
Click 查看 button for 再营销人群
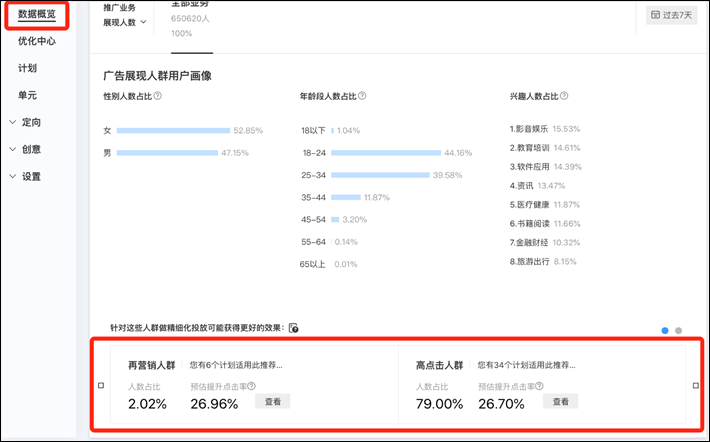272,402
